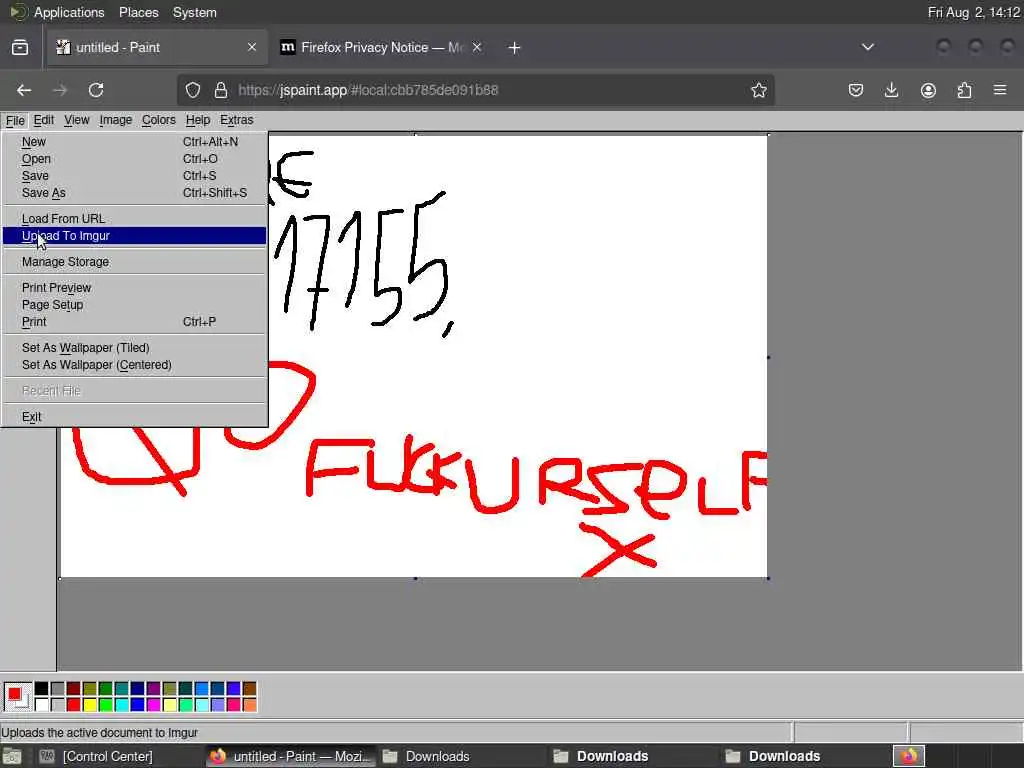The height and width of the screenshot is (768, 1024).
Task: Choose Set As Wallpaper (Tiled)
Action: (x=134, y=348)
